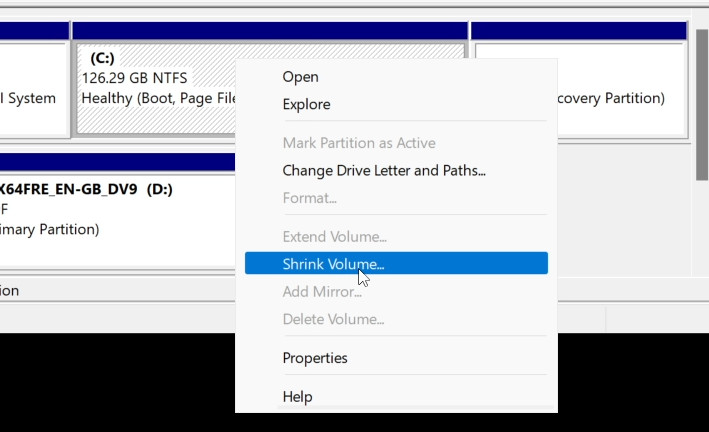Select Shrink Volume from the context menu
The height and width of the screenshot is (432, 709).
tap(333, 264)
